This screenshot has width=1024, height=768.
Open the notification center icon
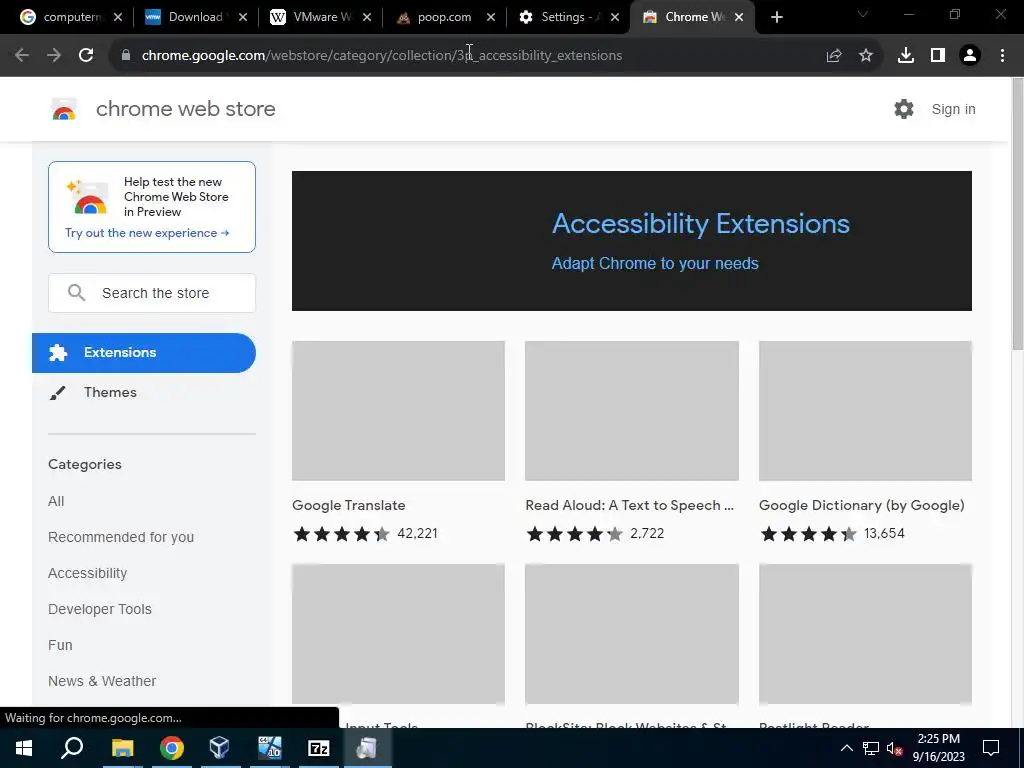[991, 748]
